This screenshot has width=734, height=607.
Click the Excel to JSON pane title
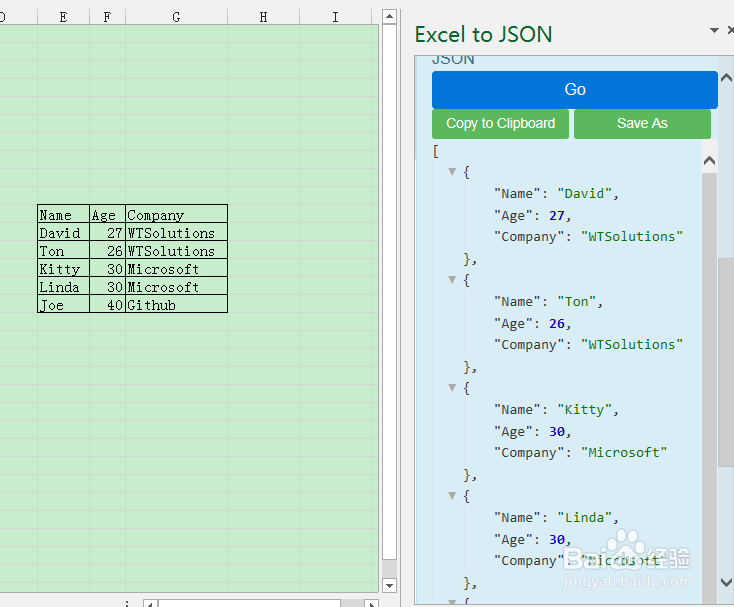click(x=484, y=35)
